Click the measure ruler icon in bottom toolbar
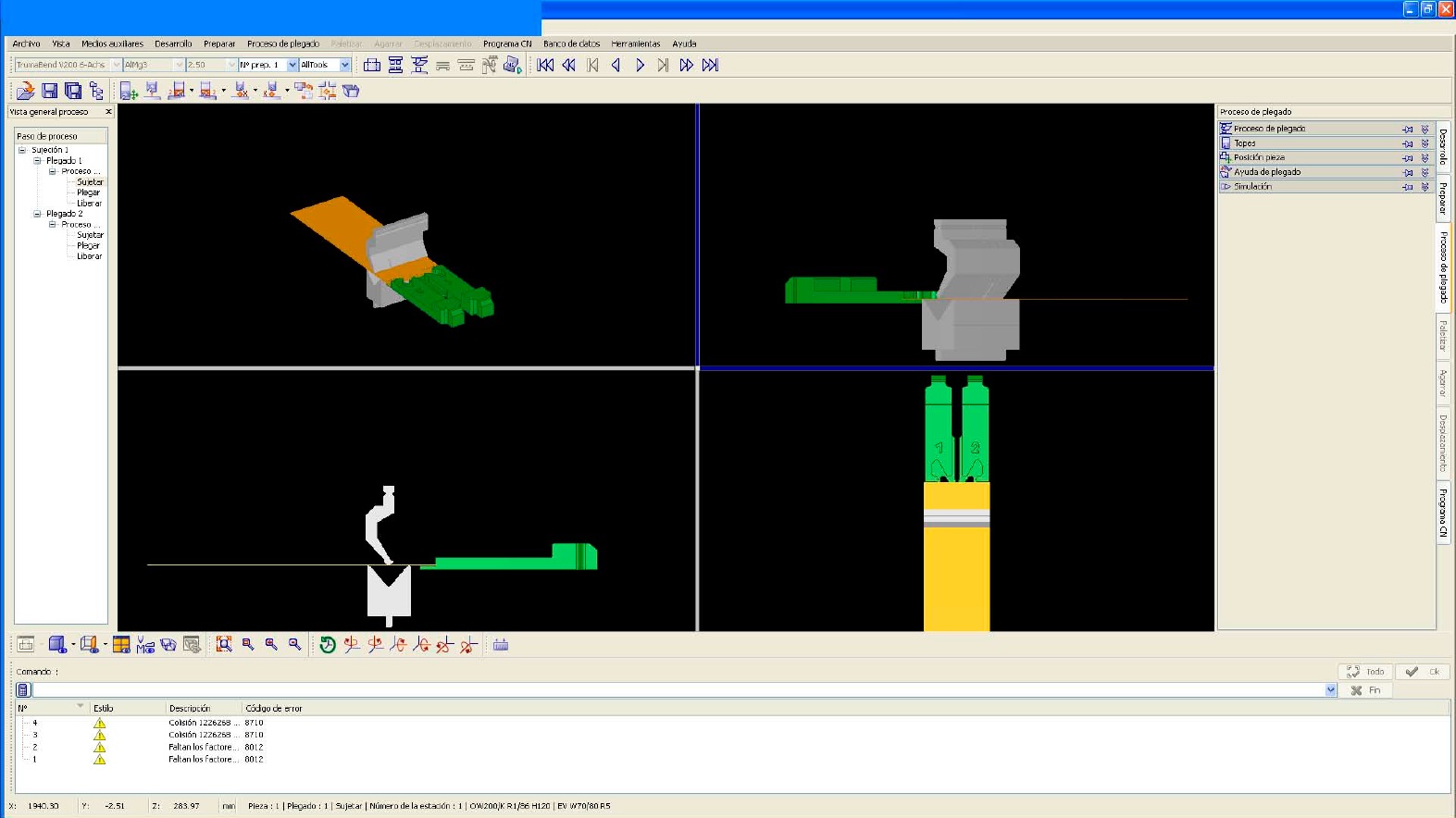Image resolution: width=1456 pixels, height=818 pixels. [x=501, y=645]
